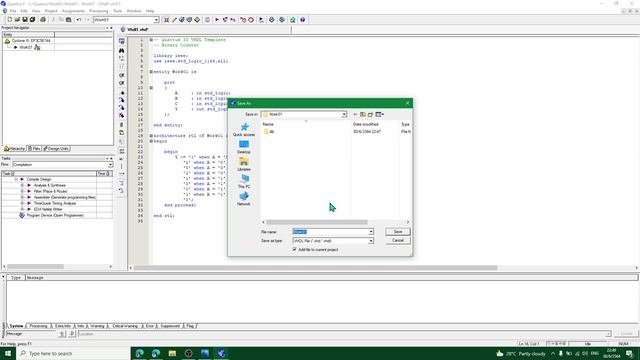Open the Assignments menu

pyautogui.click(x=73, y=11)
